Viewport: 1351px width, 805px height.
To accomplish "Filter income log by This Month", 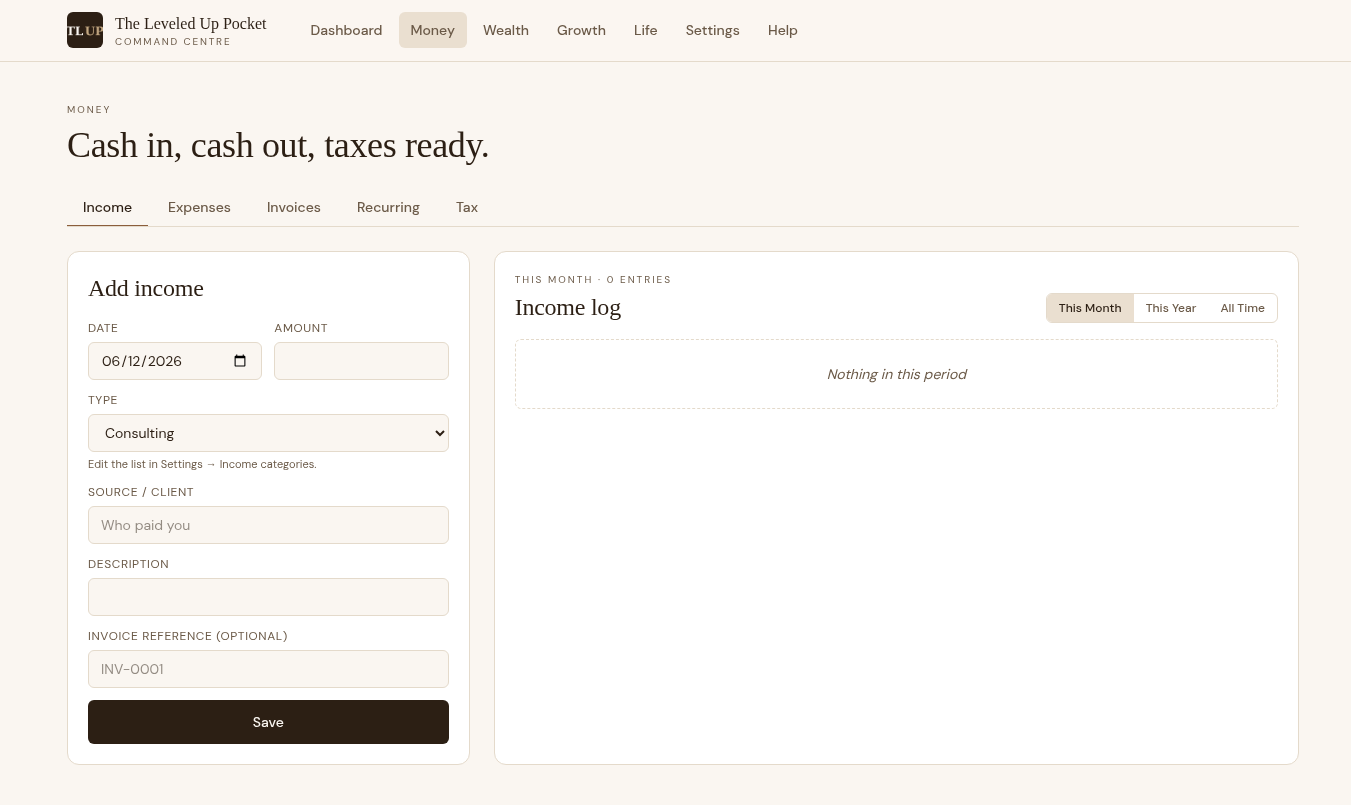I will coord(1090,308).
